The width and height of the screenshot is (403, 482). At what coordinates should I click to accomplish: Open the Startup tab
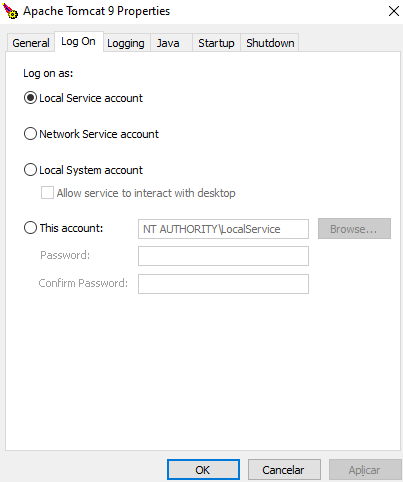pos(216,43)
